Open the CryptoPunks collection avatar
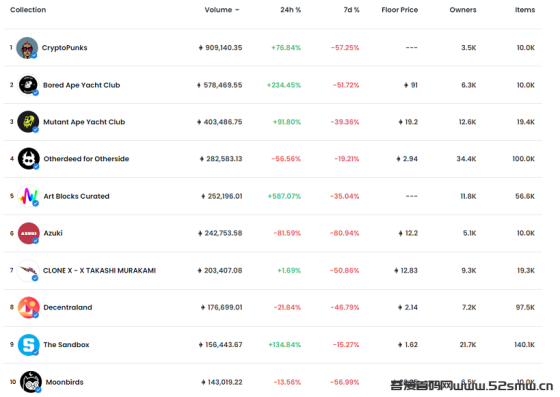Screen dimensions: 560x397 27,48
